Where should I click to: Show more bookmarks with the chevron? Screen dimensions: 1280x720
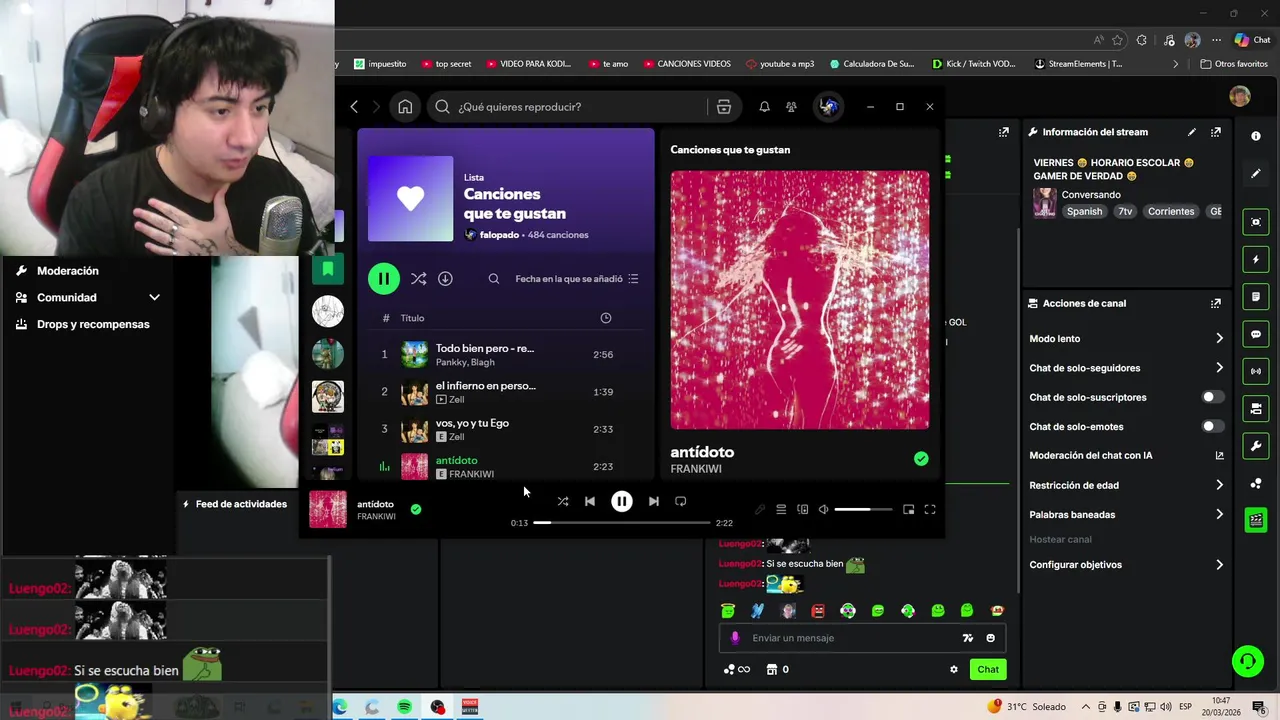pos(1176,64)
